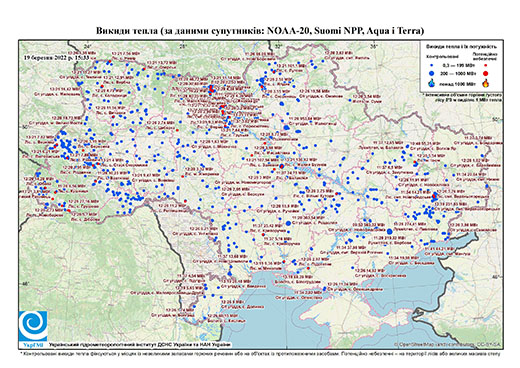Click the small red dot in legend
Screen dimensions: 520x368
tap(485, 66)
